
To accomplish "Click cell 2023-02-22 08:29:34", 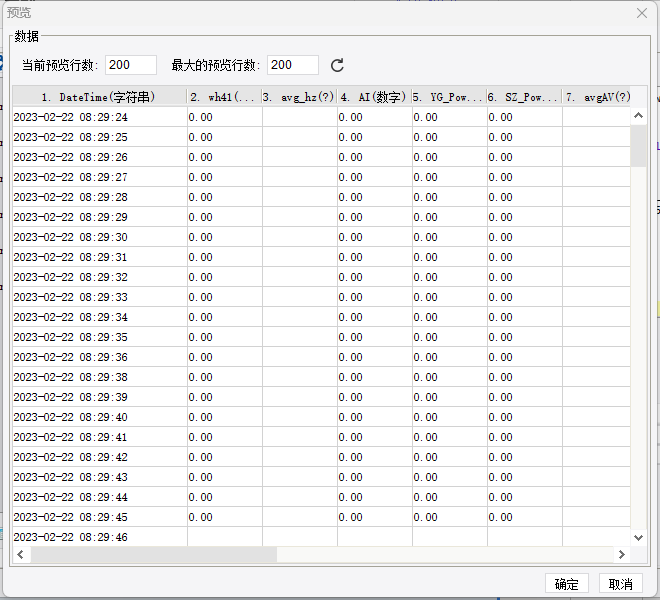I will pos(100,317).
